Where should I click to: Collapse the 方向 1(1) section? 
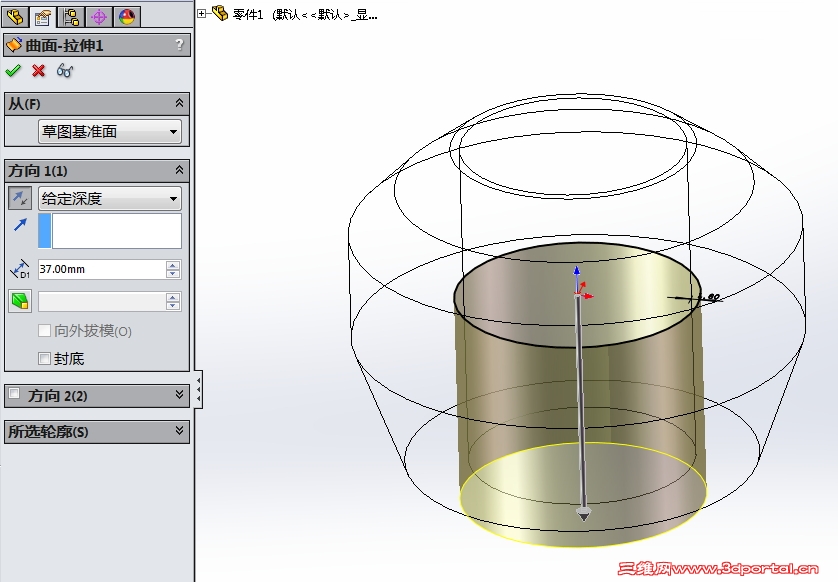pyautogui.click(x=180, y=170)
